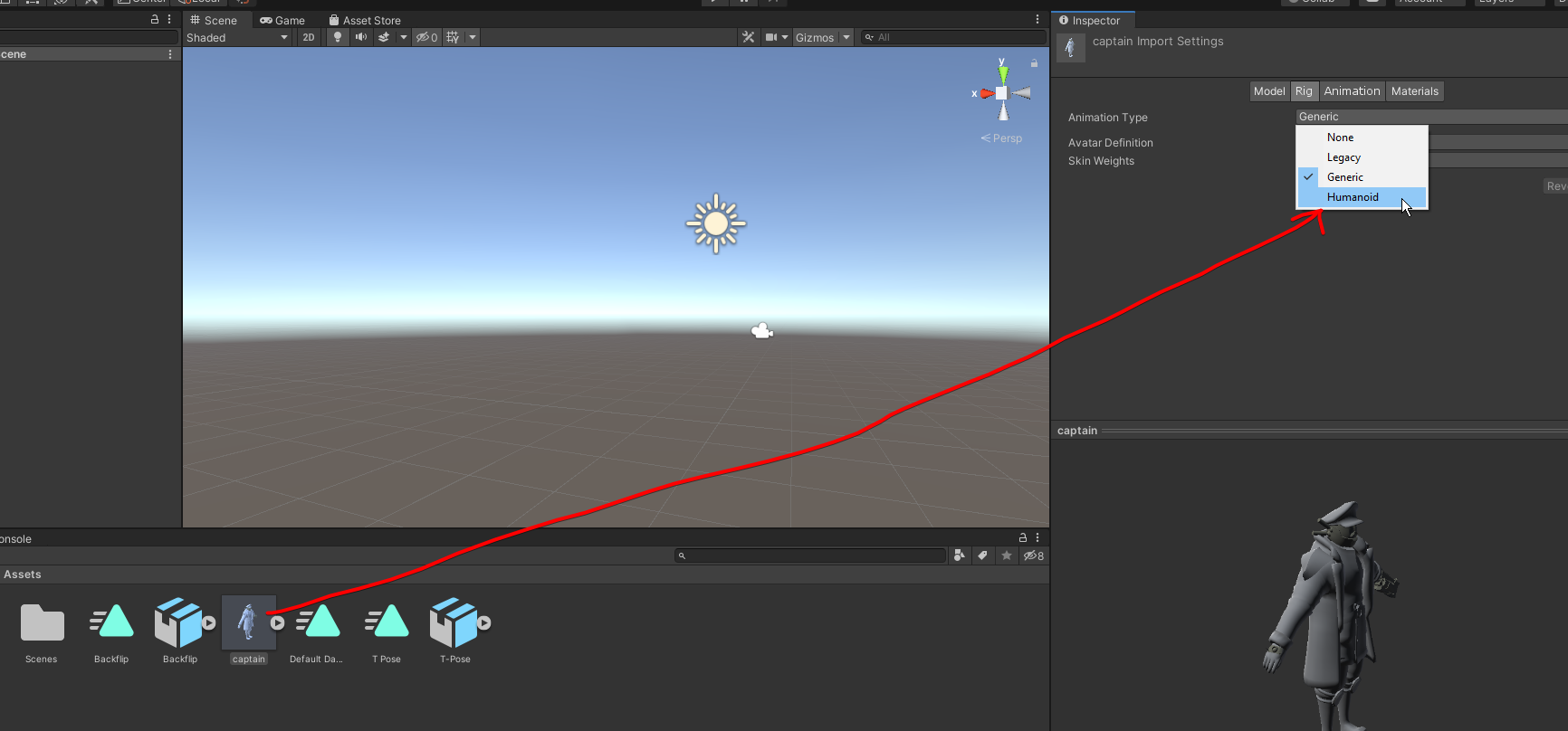Viewport: 1568px width, 731px height.
Task: Select the directional light sun gizmo
Action: (716, 223)
